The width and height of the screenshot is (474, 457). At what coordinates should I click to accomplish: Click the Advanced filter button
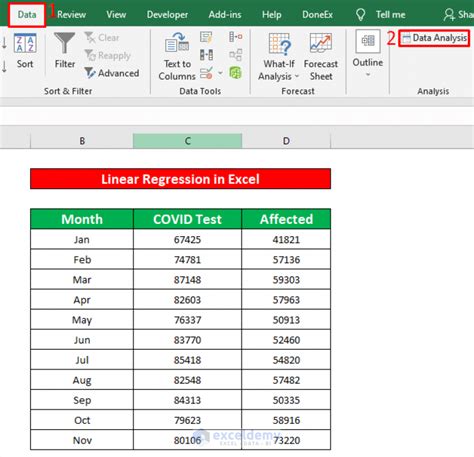112,73
